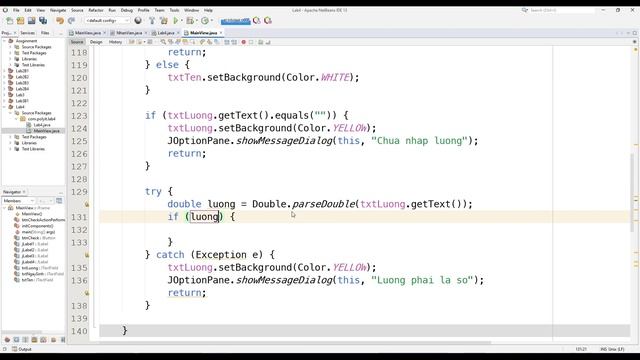Viewport: 640px width, 360px height.
Task: Click the Redo toolbar icon
Action: 71,20
